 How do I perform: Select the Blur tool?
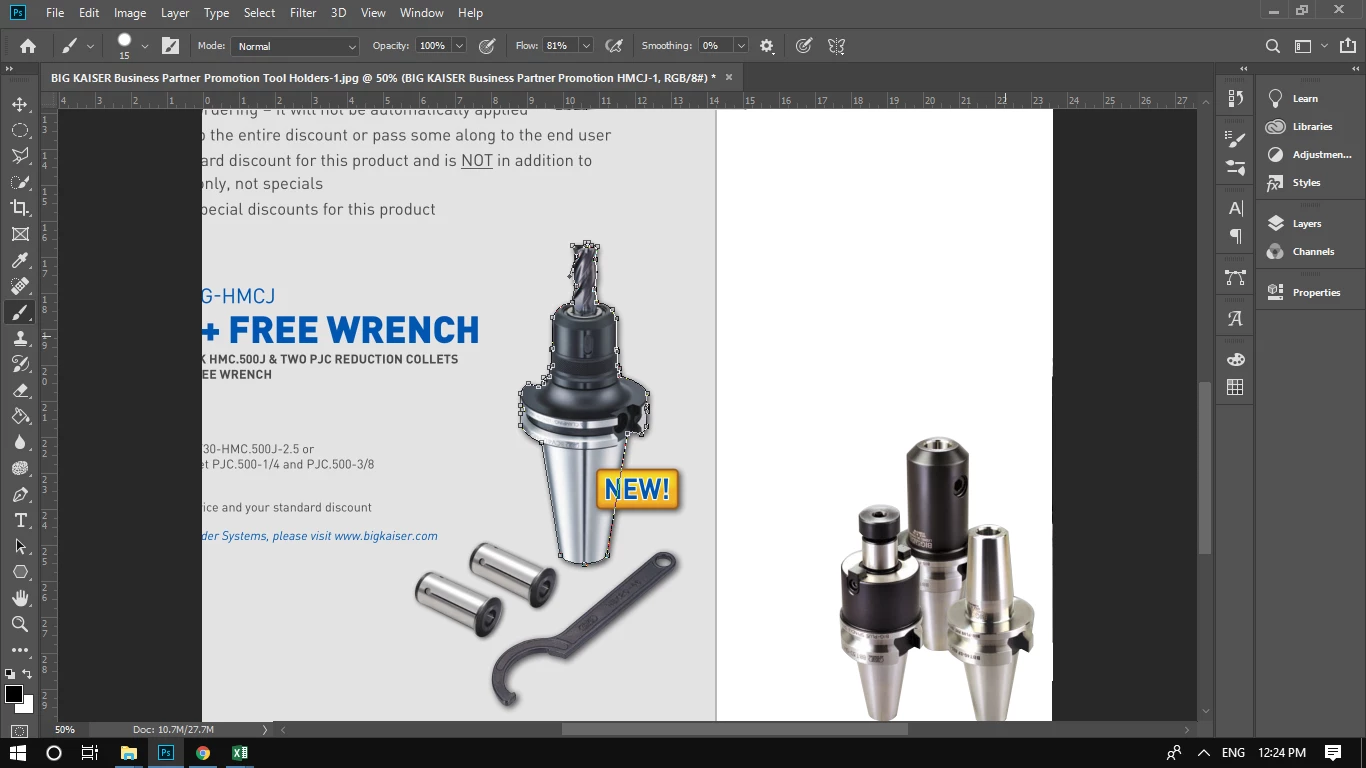(x=20, y=442)
